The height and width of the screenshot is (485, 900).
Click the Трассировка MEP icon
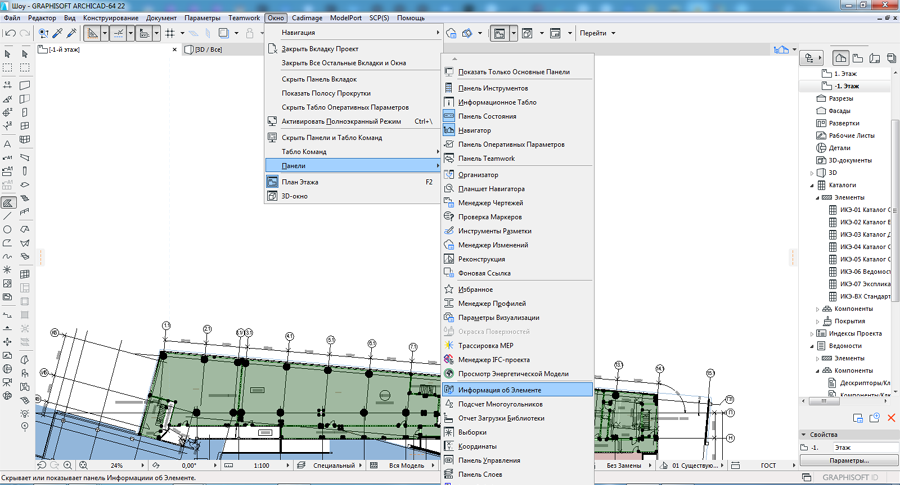tap(449, 346)
